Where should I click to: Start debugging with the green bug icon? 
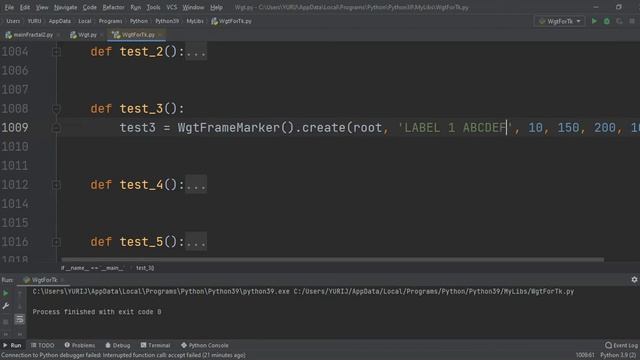pyautogui.click(x=607, y=21)
